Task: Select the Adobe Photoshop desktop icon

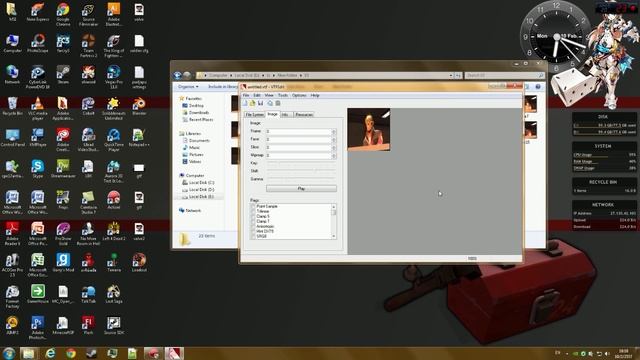Action: pyautogui.click(x=38, y=327)
